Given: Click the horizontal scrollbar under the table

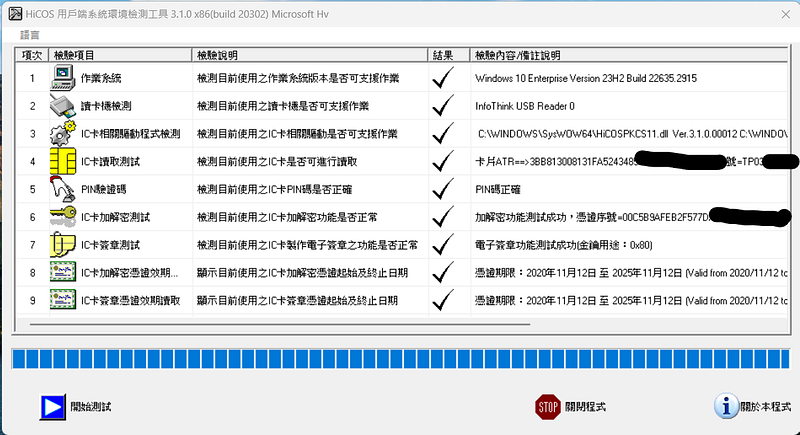Looking at the screenshot, I should tap(280, 324).
